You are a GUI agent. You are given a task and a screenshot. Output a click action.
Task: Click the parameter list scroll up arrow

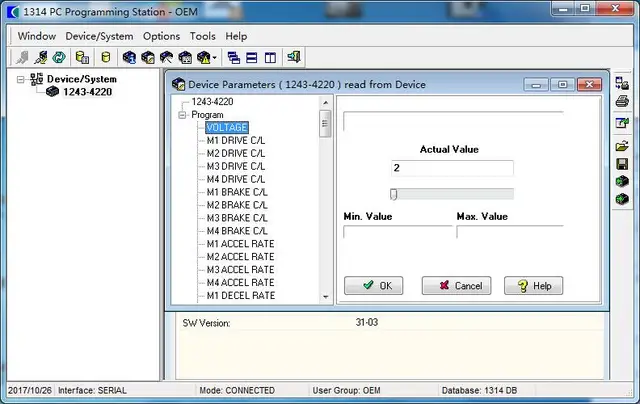click(325, 102)
